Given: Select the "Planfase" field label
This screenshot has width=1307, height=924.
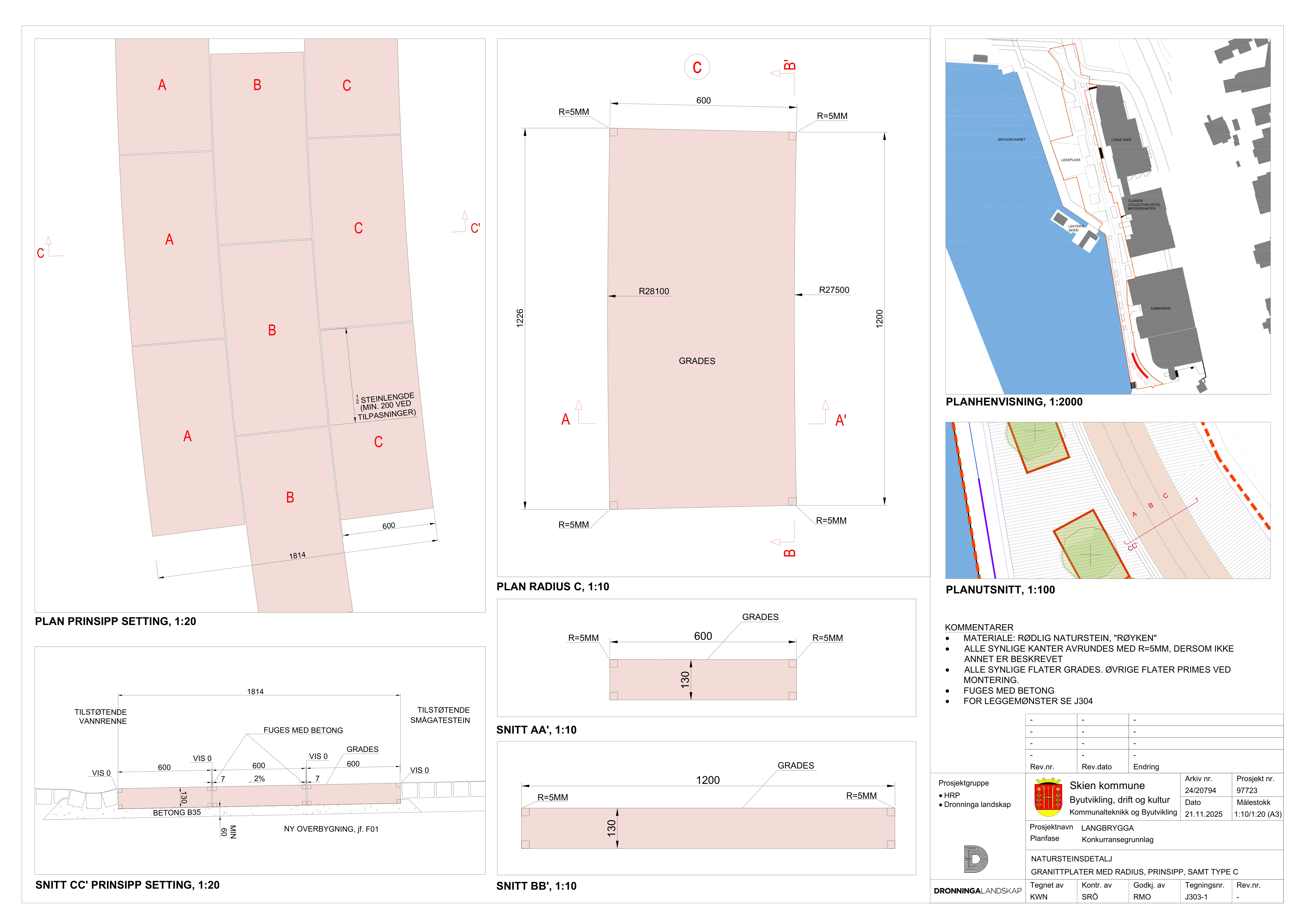Looking at the screenshot, I should 1045,838.
